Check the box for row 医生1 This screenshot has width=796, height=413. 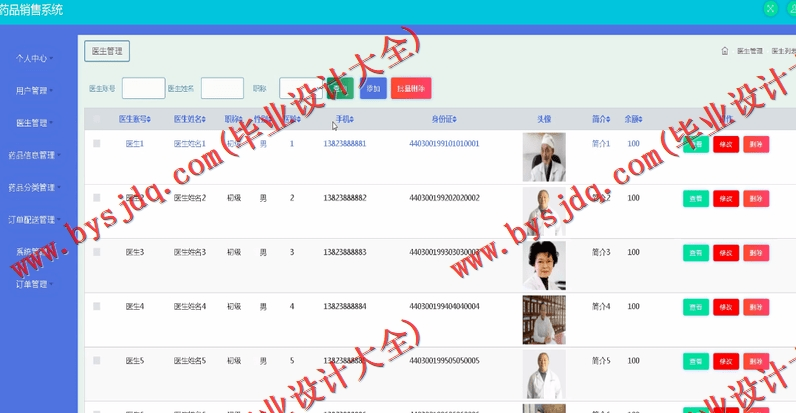click(x=96, y=144)
